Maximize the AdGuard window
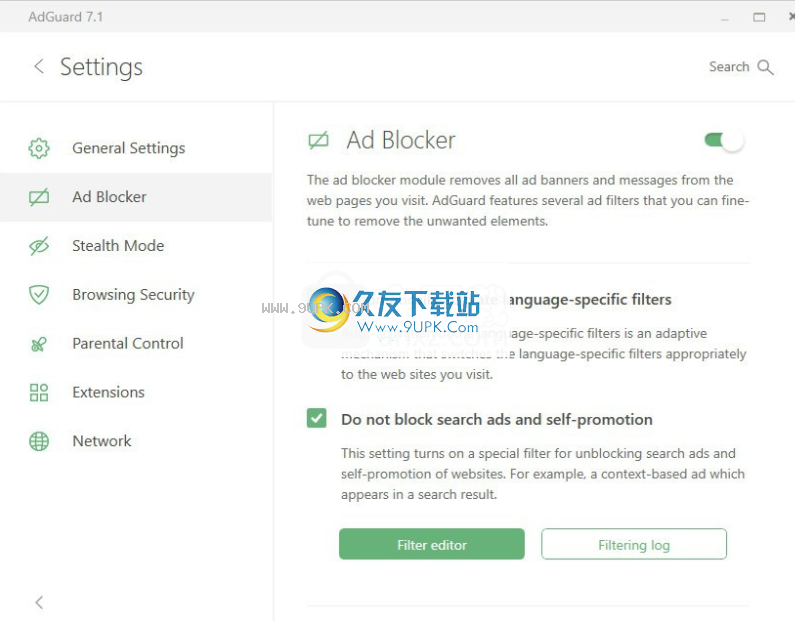This screenshot has width=795, height=621. point(759,17)
